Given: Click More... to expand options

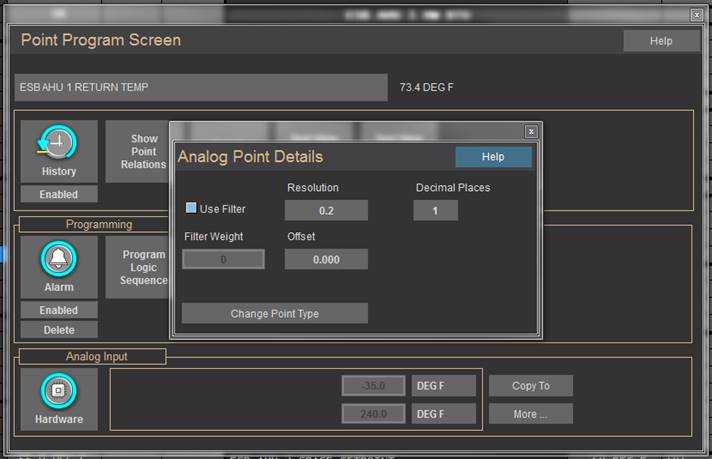Looking at the screenshot, I should (530, 414).
